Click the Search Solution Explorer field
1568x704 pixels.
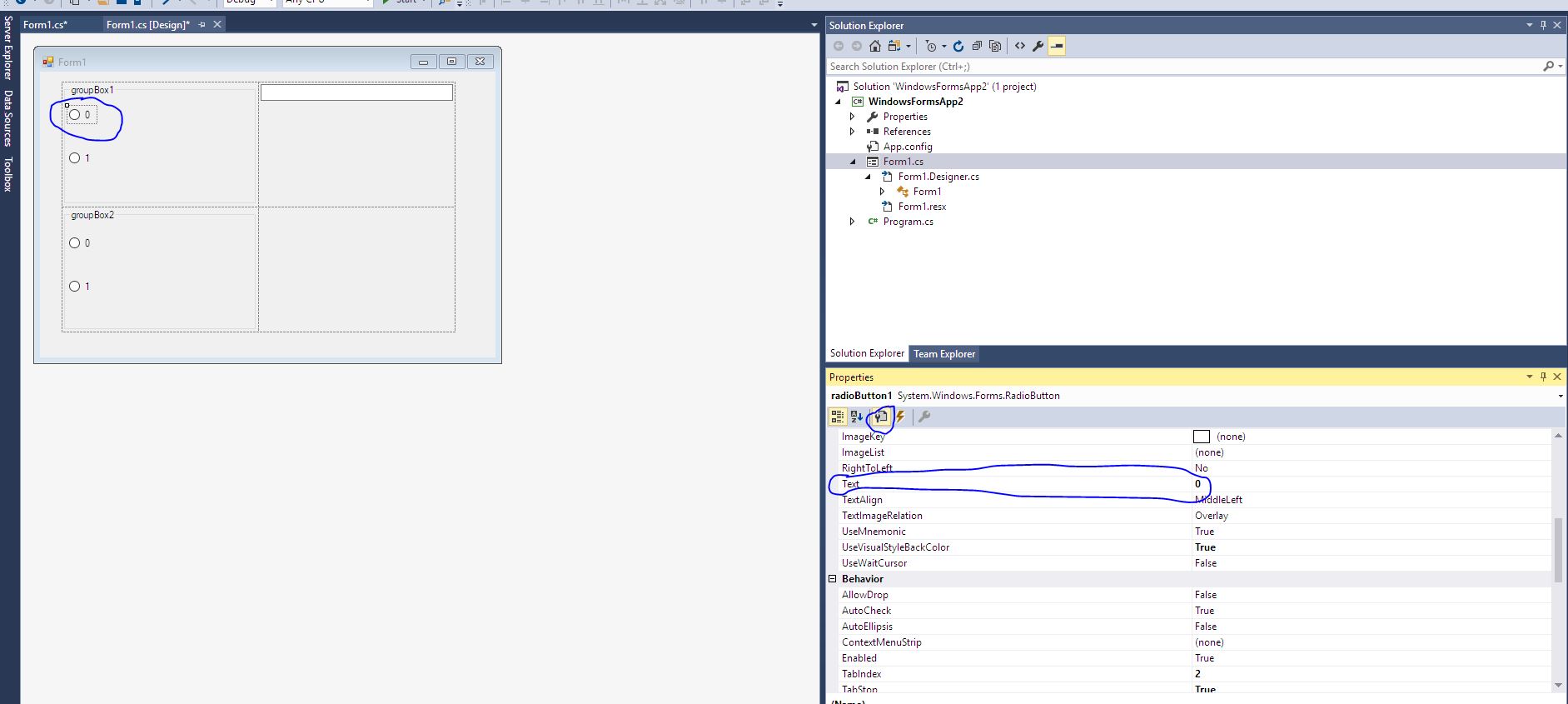coord(1182,67)
